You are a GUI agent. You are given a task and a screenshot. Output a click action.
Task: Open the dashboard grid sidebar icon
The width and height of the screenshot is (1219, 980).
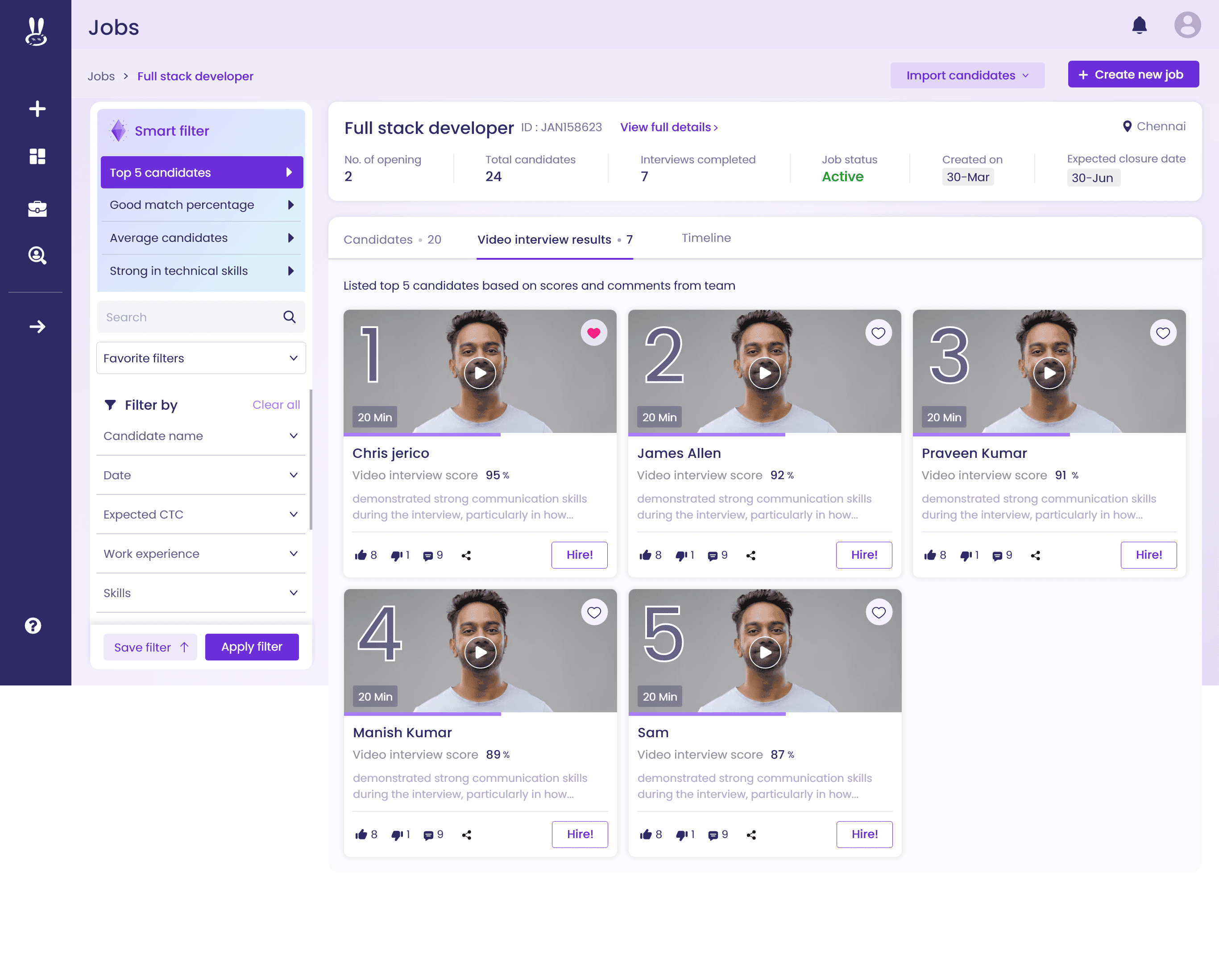pyautogui.click(x=37, y=156)
